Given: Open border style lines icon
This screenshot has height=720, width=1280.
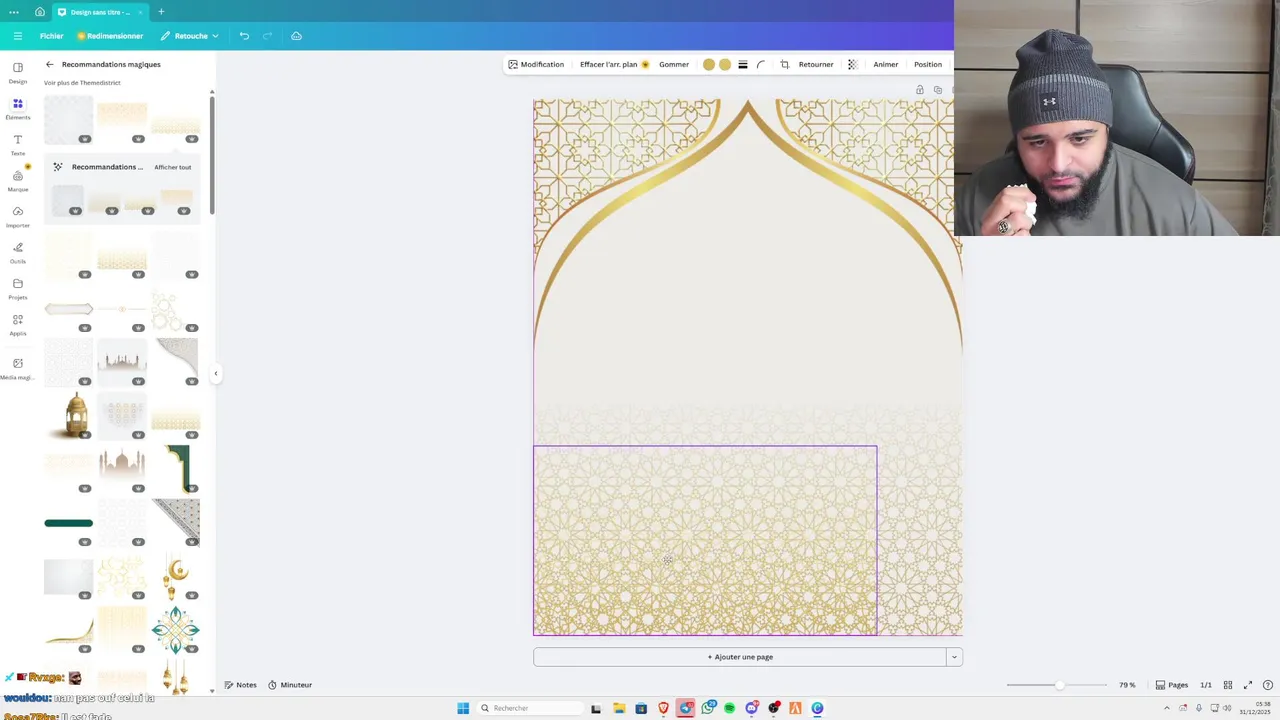Looking at the screenshot, I should click(743, 64).
